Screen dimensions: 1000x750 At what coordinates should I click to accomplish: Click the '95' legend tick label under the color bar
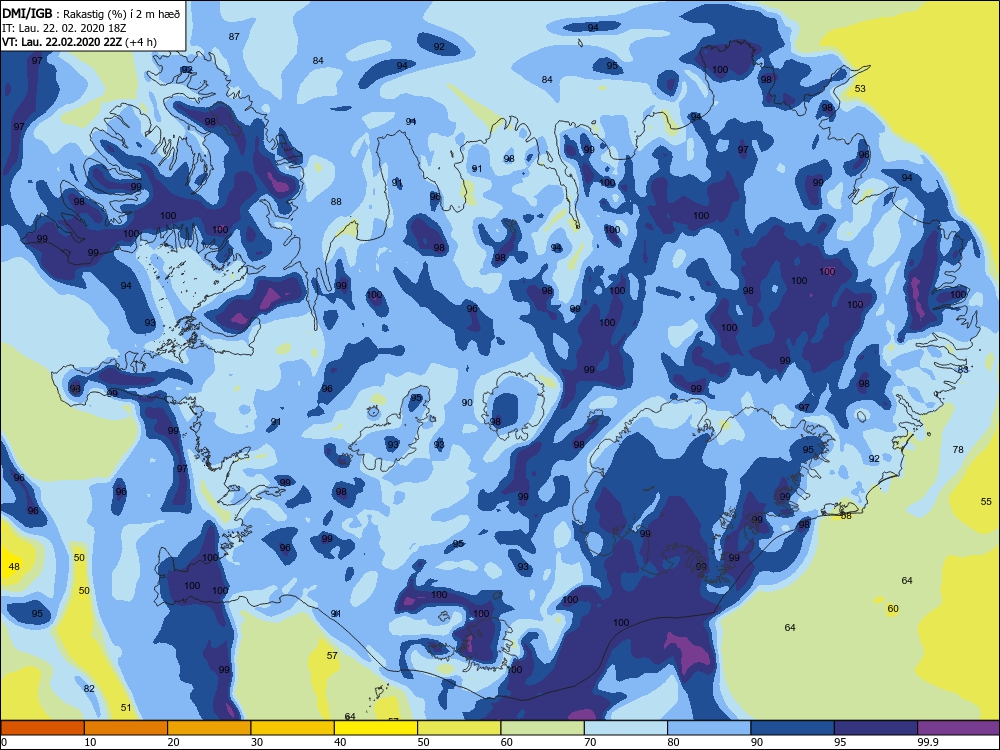(x=840, y=742)
